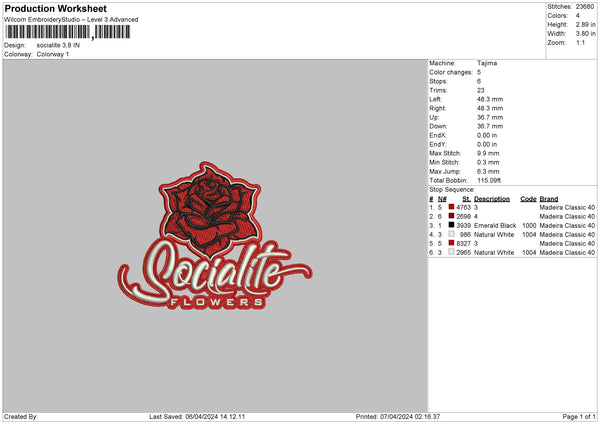Image resolution: width=600 pixels, height=424 pixels.
Task: Click the 'Stop Sequence:' heading
Action: coord(452,190)
